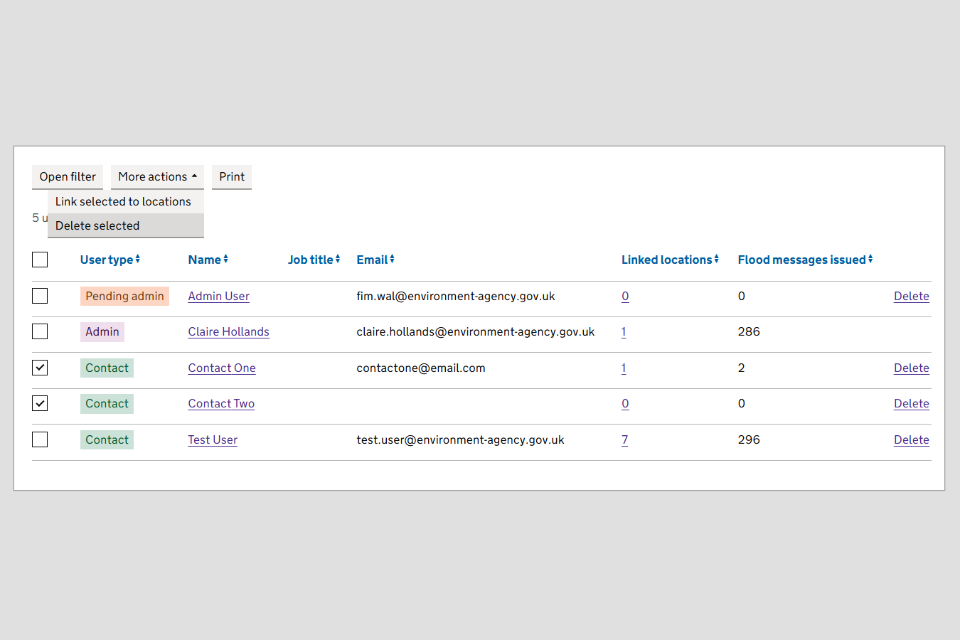Viewport: 960px width, 640px height.
Task: Sort by Linked locations column
Action: 670,260
